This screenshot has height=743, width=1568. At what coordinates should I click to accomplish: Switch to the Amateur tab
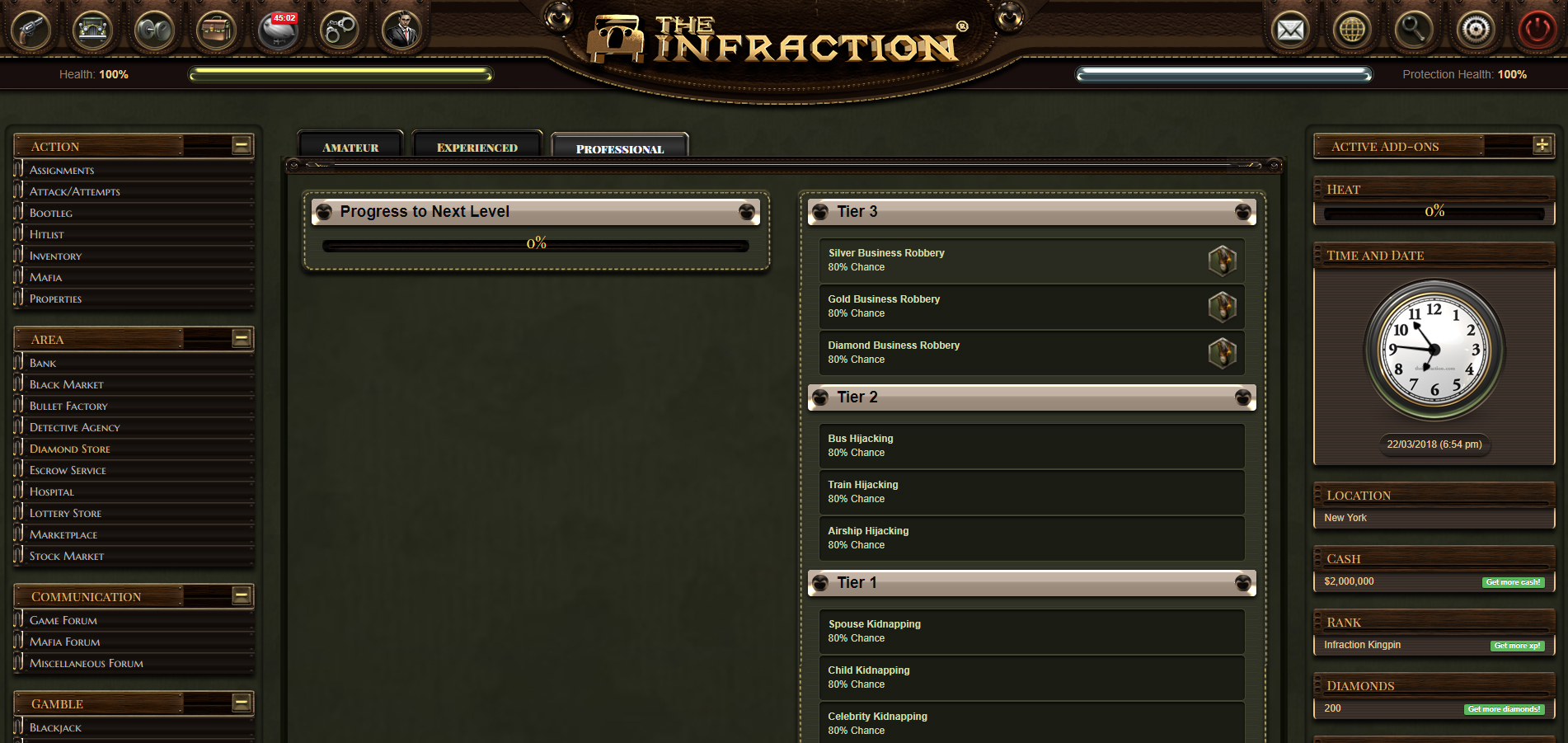350,145
